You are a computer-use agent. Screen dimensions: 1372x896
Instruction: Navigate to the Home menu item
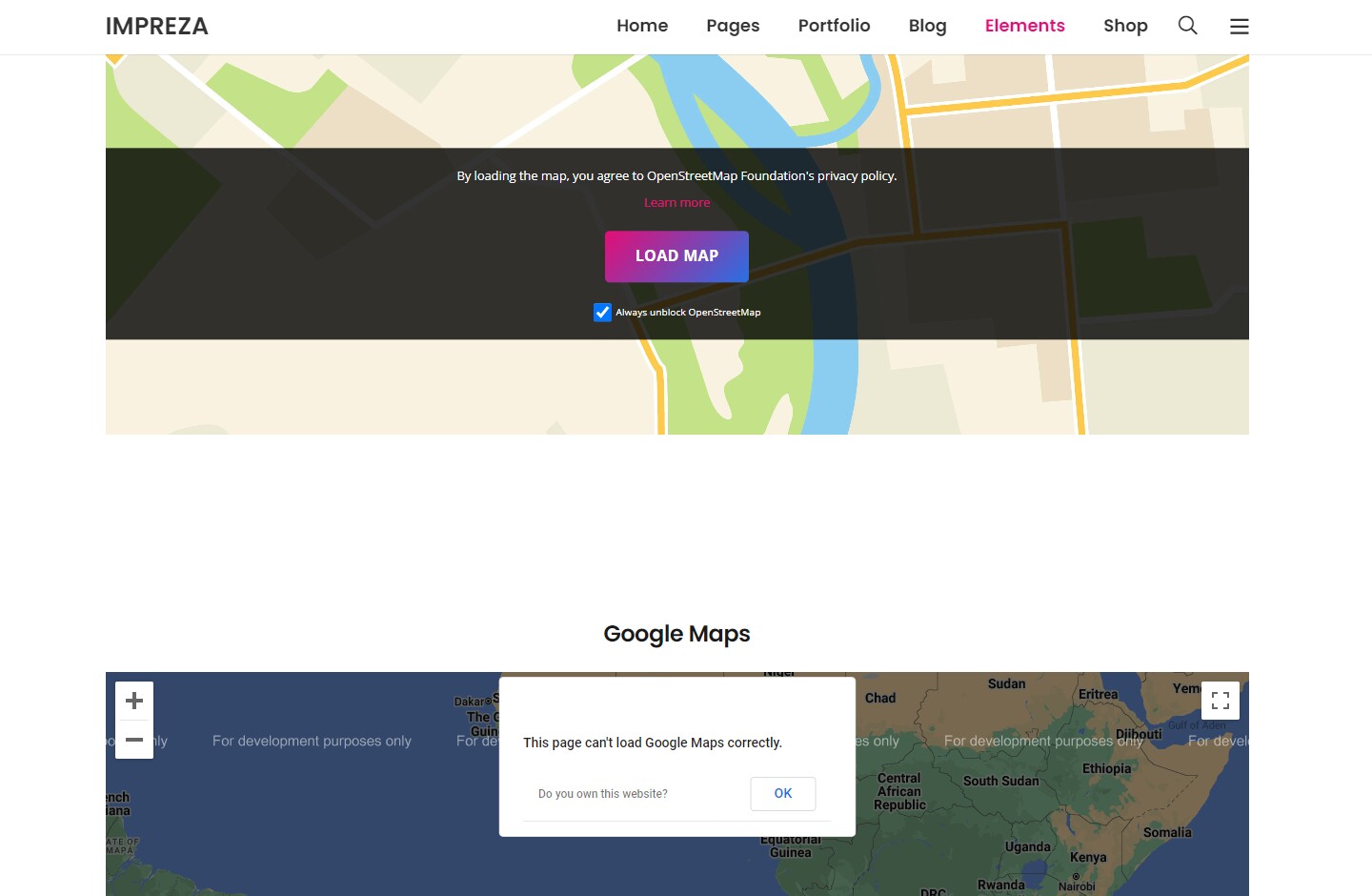click(x=642, y=26)
